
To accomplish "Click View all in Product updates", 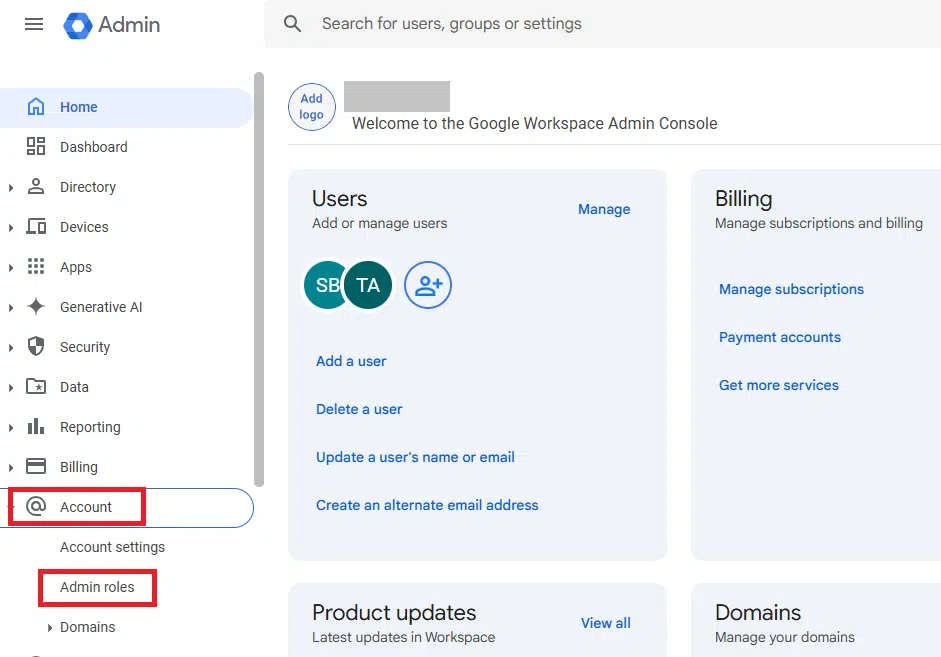I will click(606, 623).
